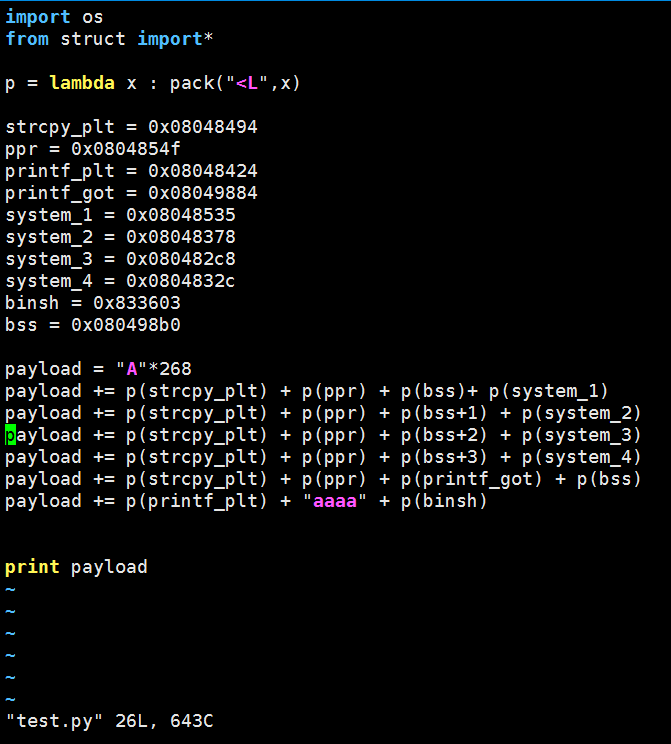
Task: Click system_1 value 0x08048535
Action: (181, 215)
